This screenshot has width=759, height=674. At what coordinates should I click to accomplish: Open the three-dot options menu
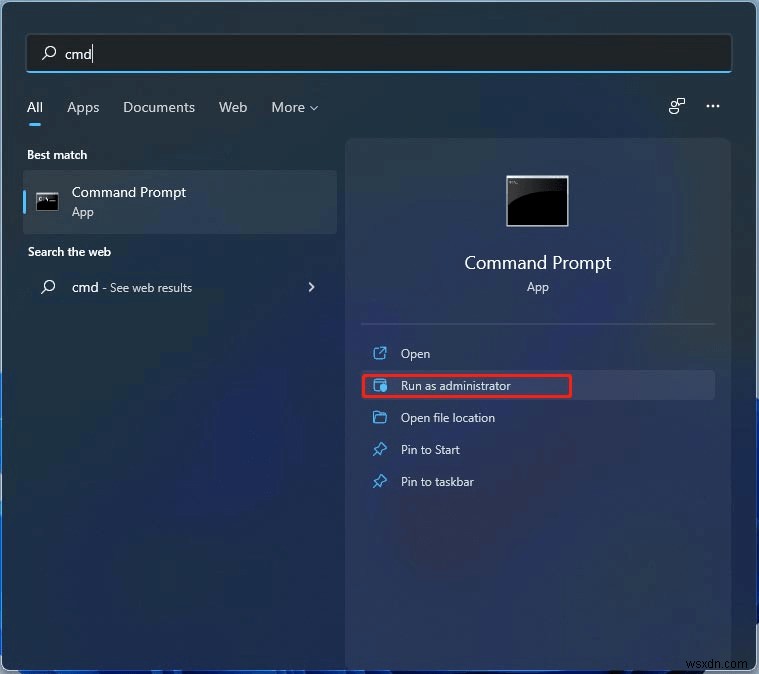pos(713,106)
